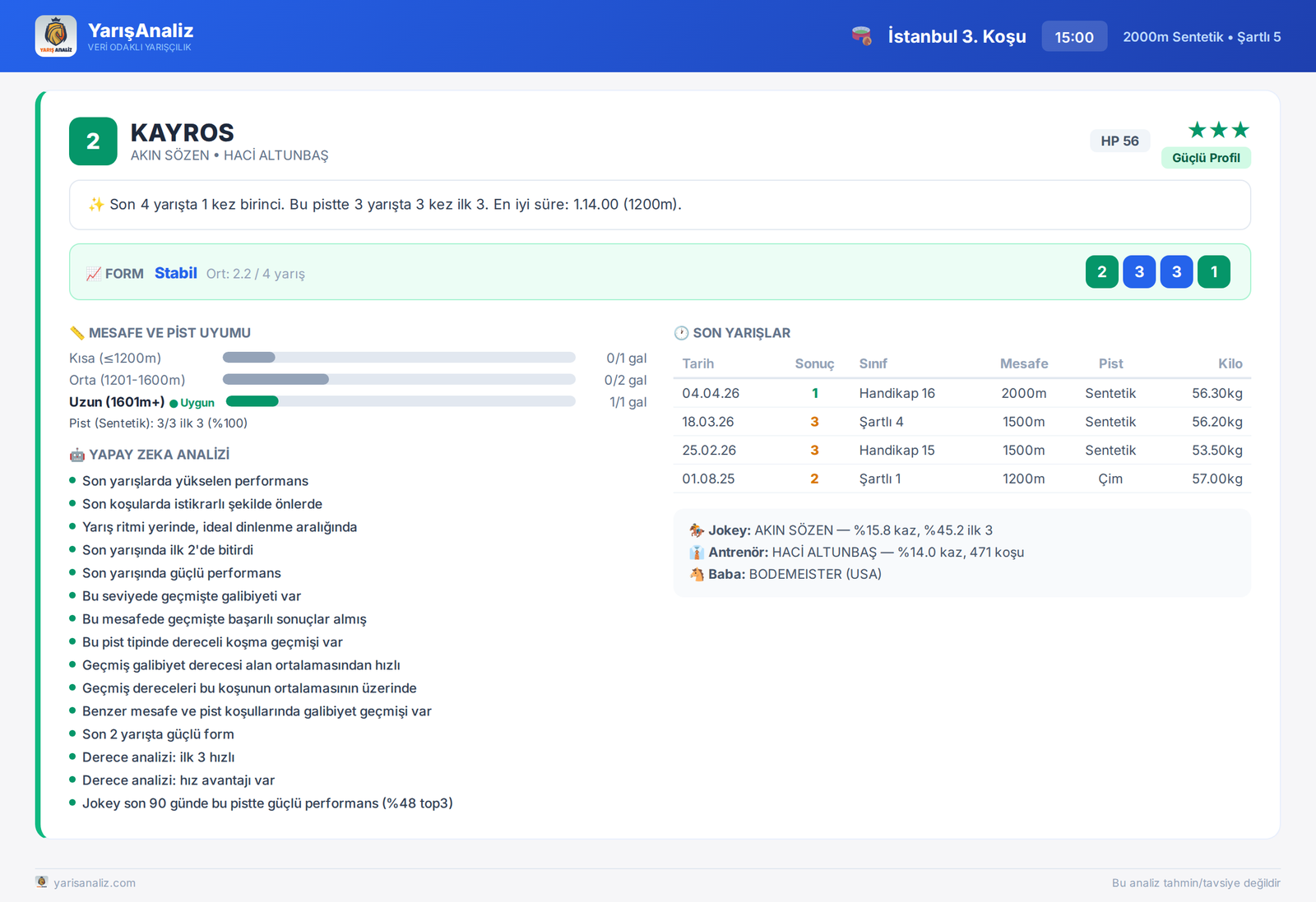
Task: Click the green horse number 2 badge
Action: point(93,141)
